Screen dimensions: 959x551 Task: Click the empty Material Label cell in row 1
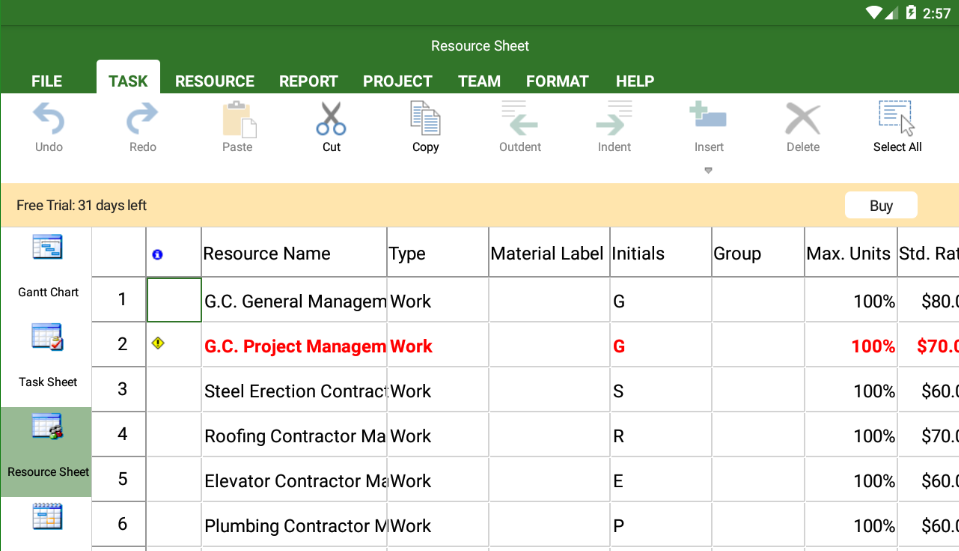549,300
